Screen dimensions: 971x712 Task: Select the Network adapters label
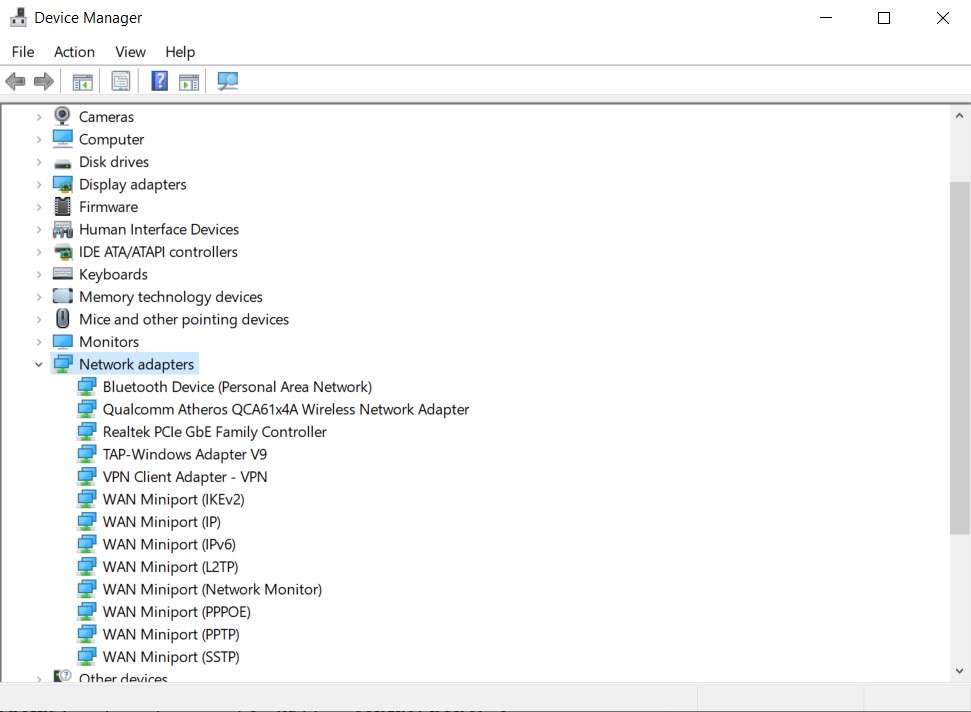click(x=136, y=365)
